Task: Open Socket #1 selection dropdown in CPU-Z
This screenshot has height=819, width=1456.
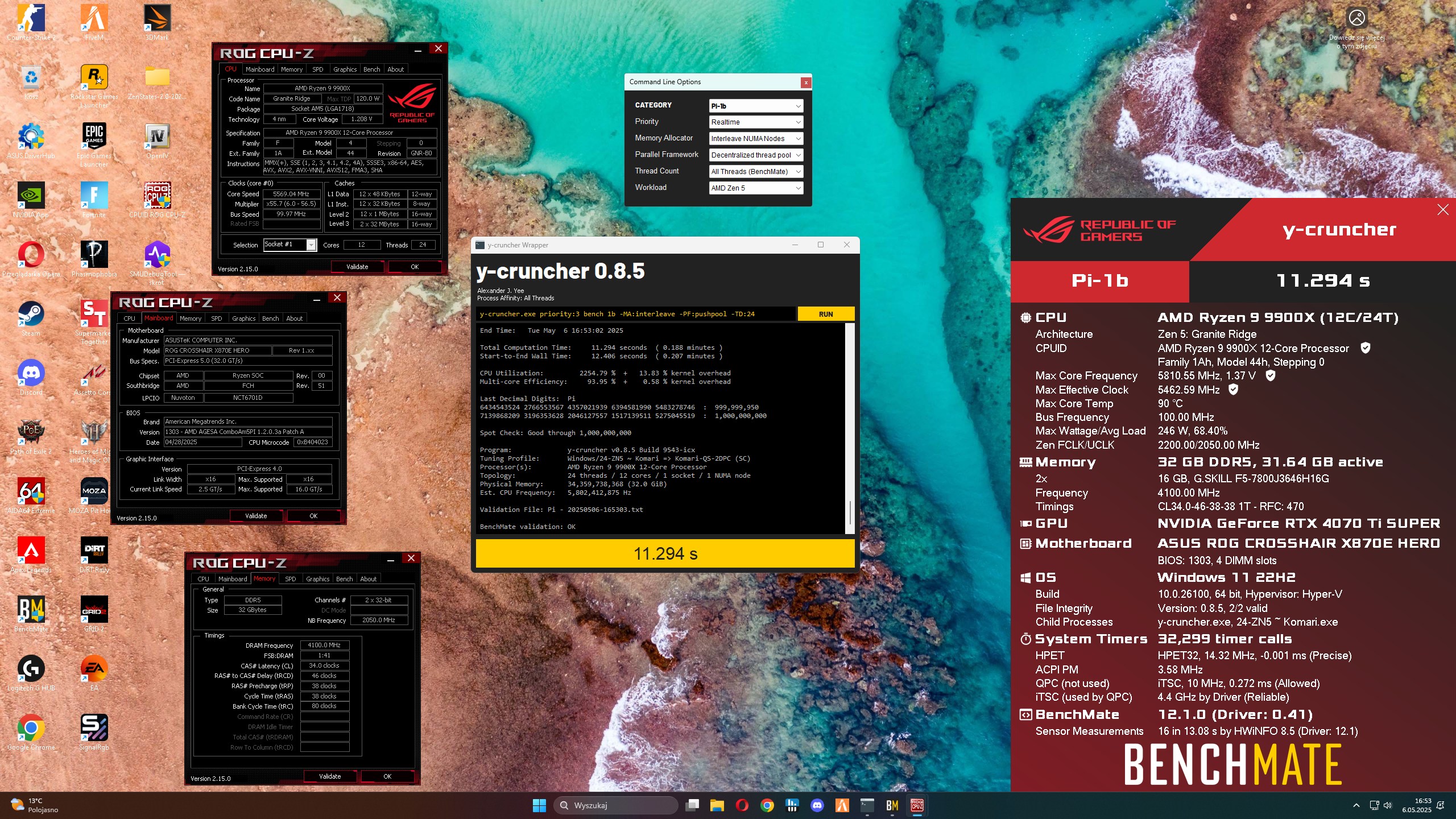Action: (289, 245)
